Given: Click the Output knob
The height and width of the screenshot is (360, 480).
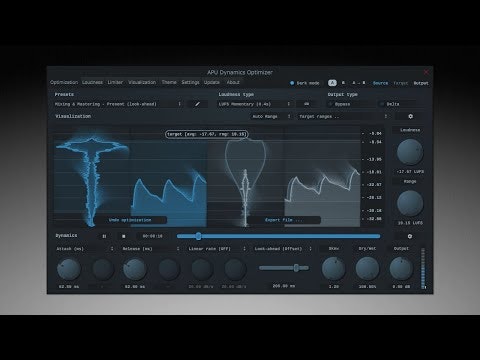Looking at the screenshot, I should 401,269.
